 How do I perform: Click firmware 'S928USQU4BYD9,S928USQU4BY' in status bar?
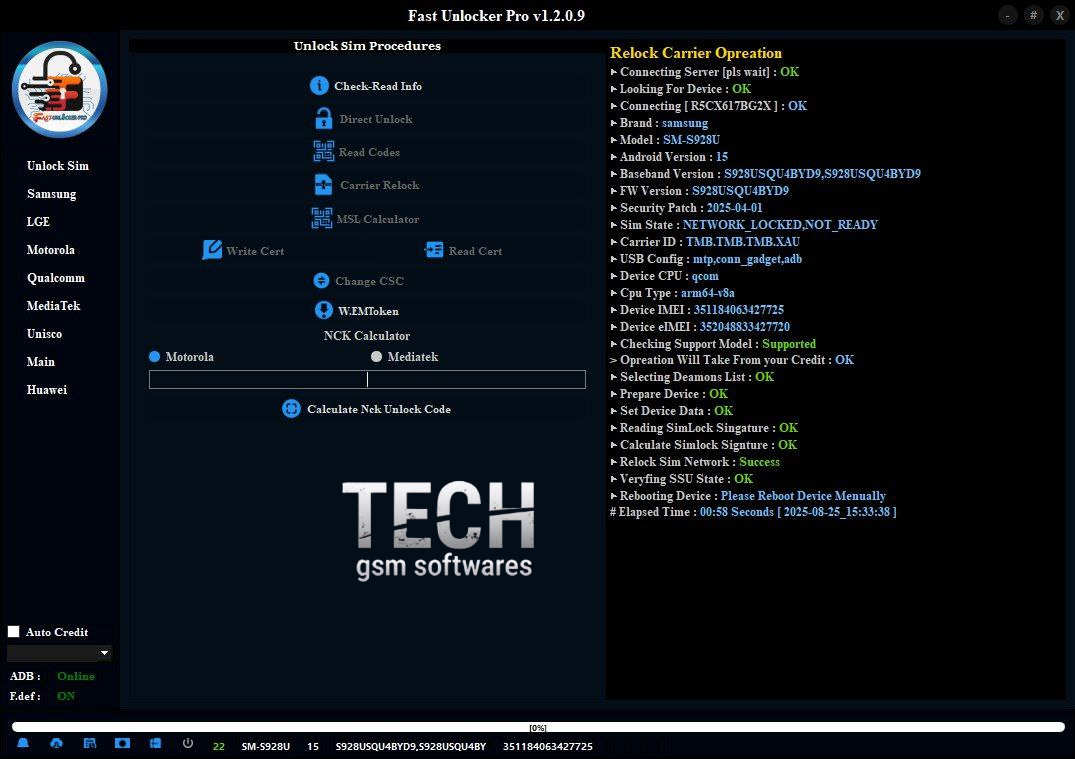click(x=411, y=746)
